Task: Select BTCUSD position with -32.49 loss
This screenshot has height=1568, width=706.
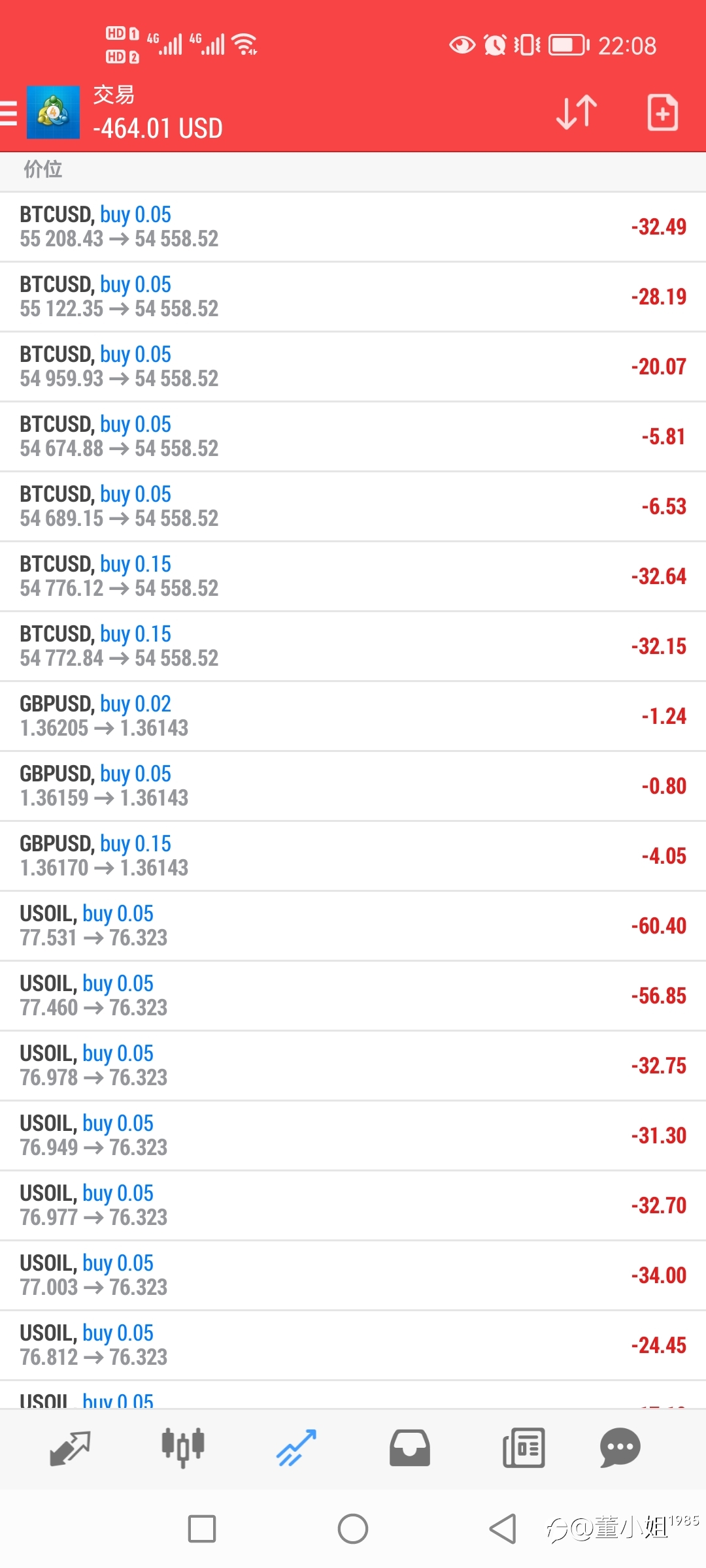Action: click(x=353, y=227)
